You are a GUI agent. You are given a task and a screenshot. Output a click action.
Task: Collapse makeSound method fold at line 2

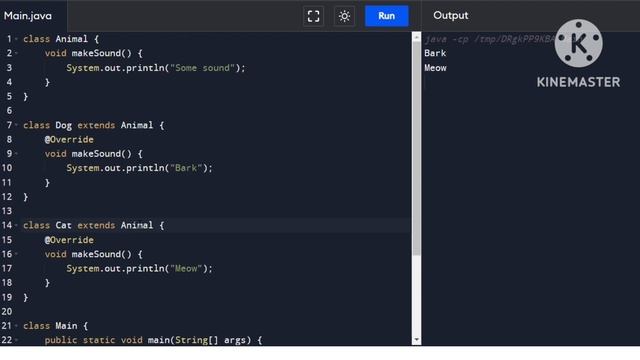point(17,53)
